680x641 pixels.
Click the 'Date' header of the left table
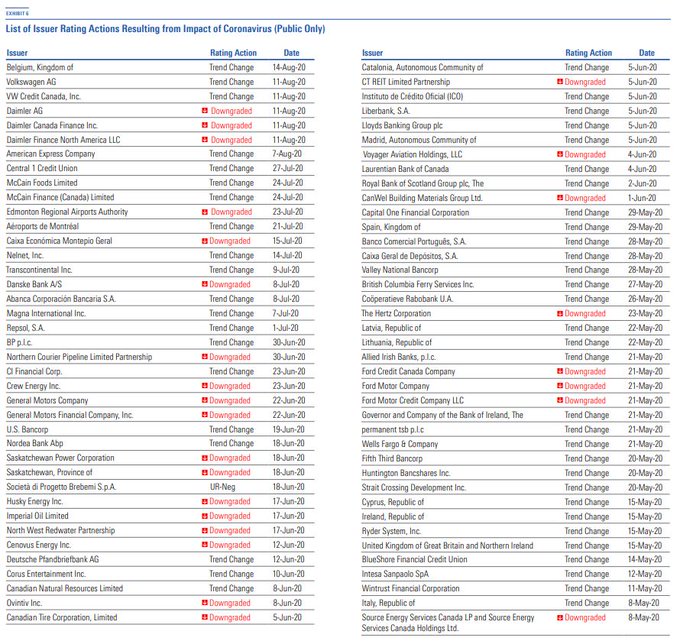[291, 53]
